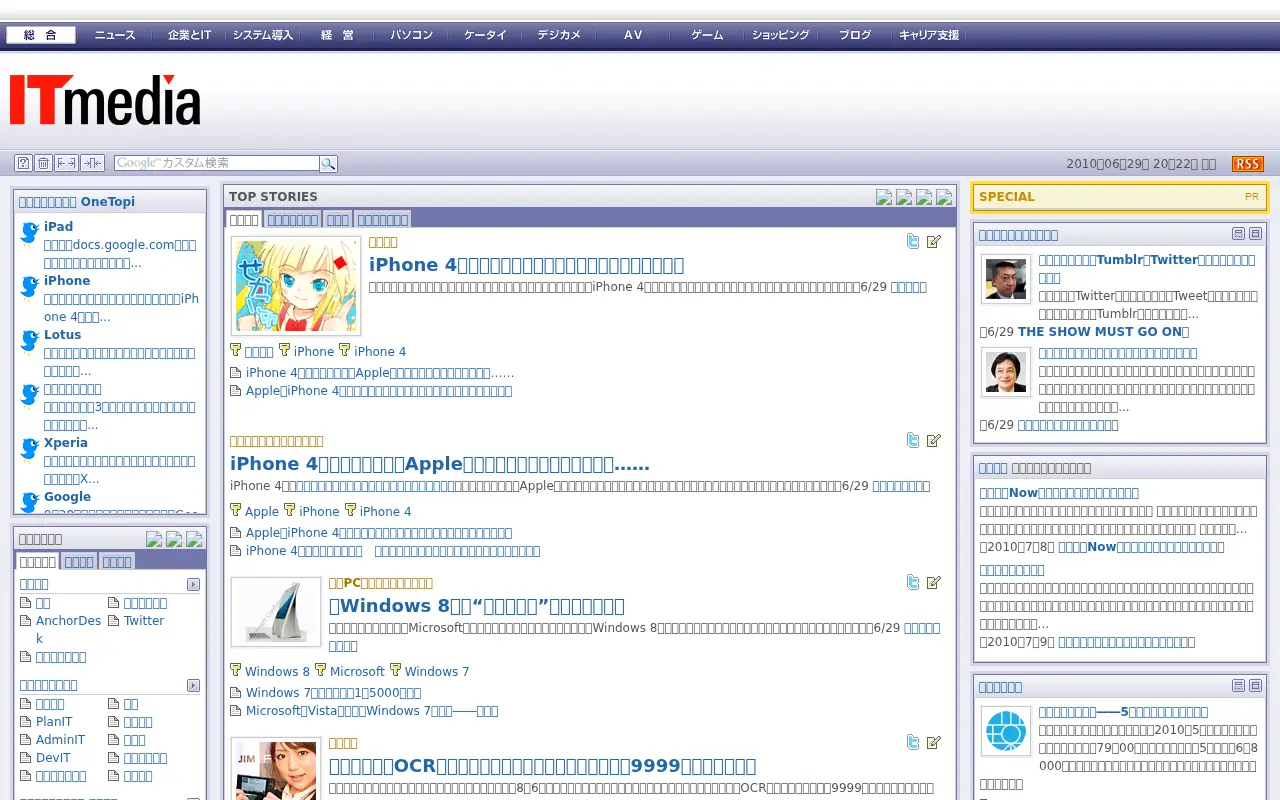Click the help question-mark icon in toolbar
The height and width of the screenshot is (800, 1280).
[x=23, y=163]
